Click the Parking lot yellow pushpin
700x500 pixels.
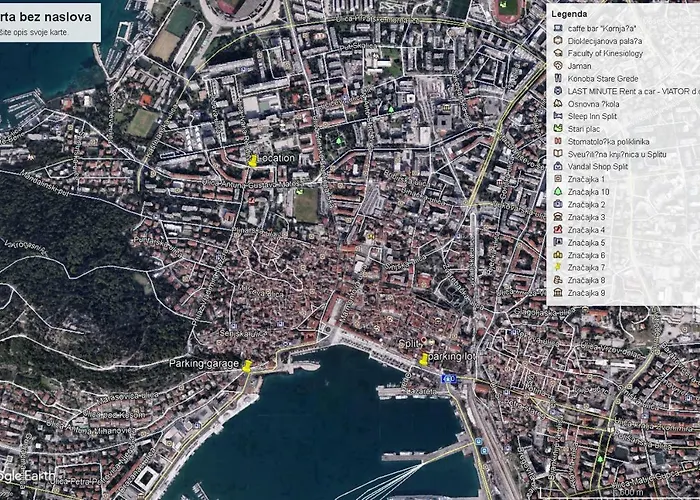[x=424, y=358]
